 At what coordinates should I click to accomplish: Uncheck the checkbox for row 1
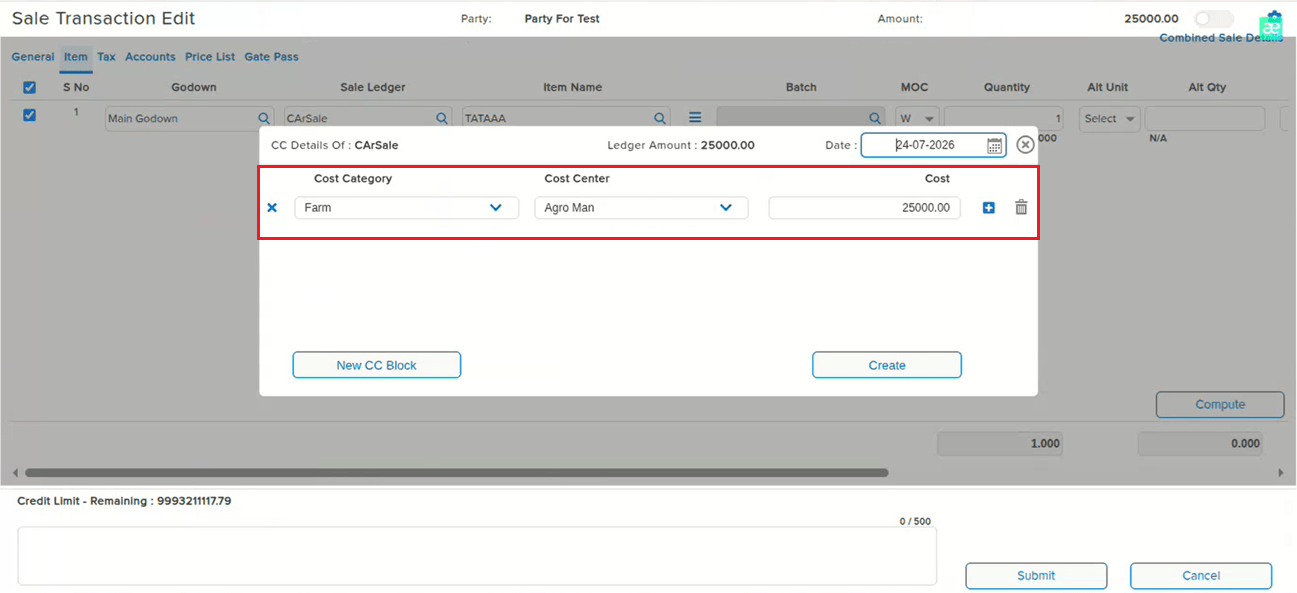pyautogui.click(x=29, y=115)
